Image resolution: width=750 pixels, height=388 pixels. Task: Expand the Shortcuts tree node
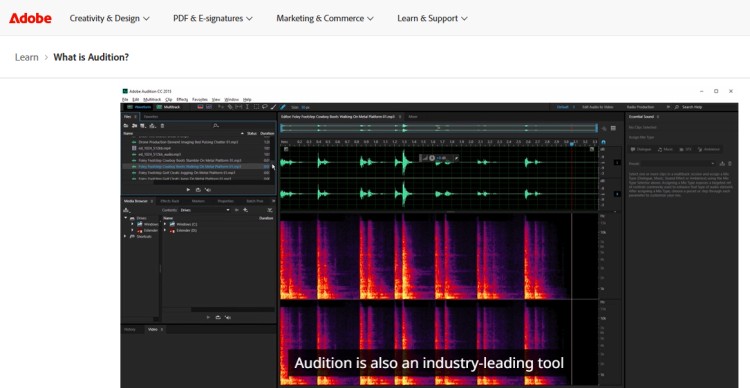point(126,236)
